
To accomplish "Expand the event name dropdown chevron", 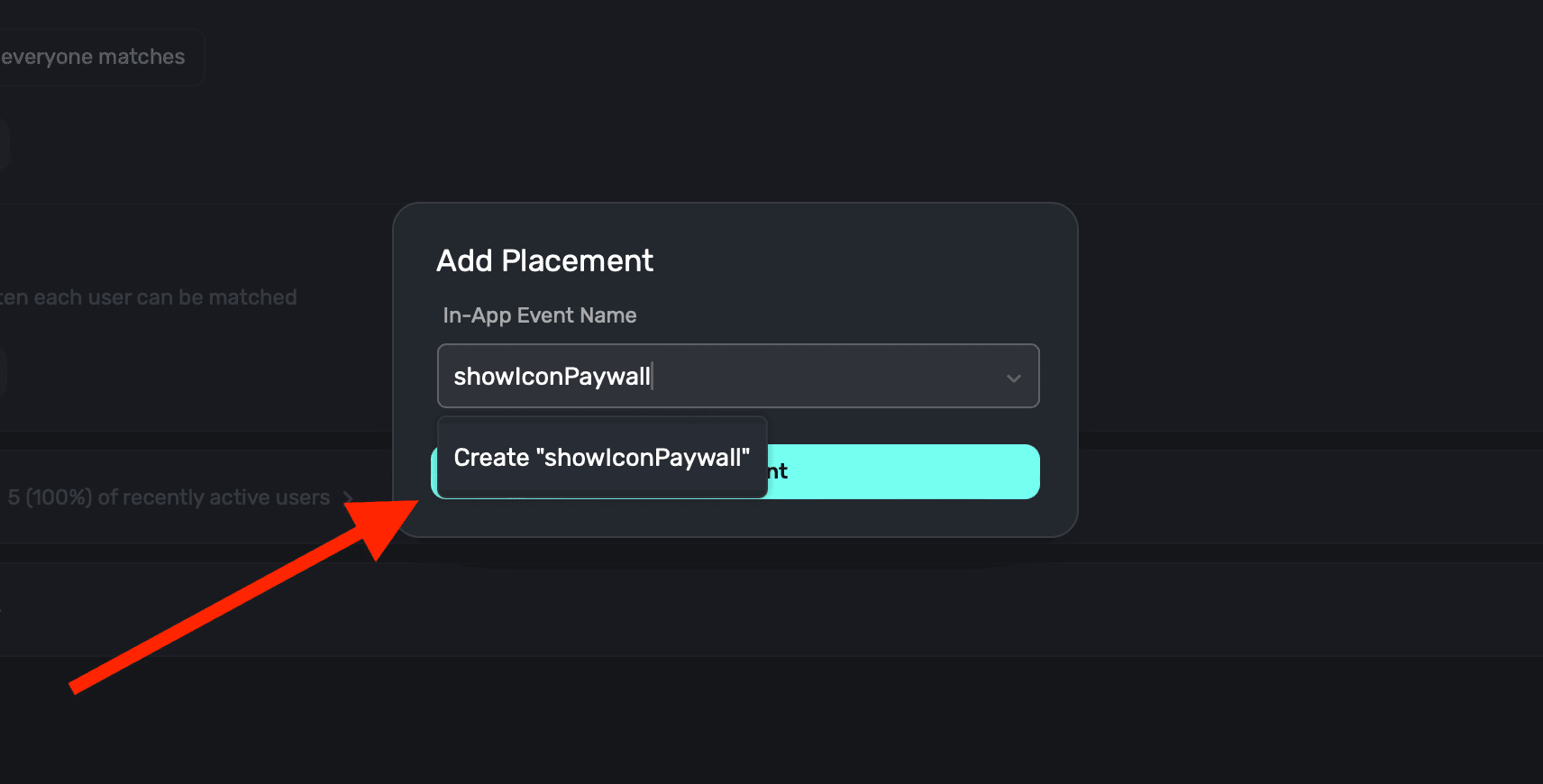I will point(1014,378).
